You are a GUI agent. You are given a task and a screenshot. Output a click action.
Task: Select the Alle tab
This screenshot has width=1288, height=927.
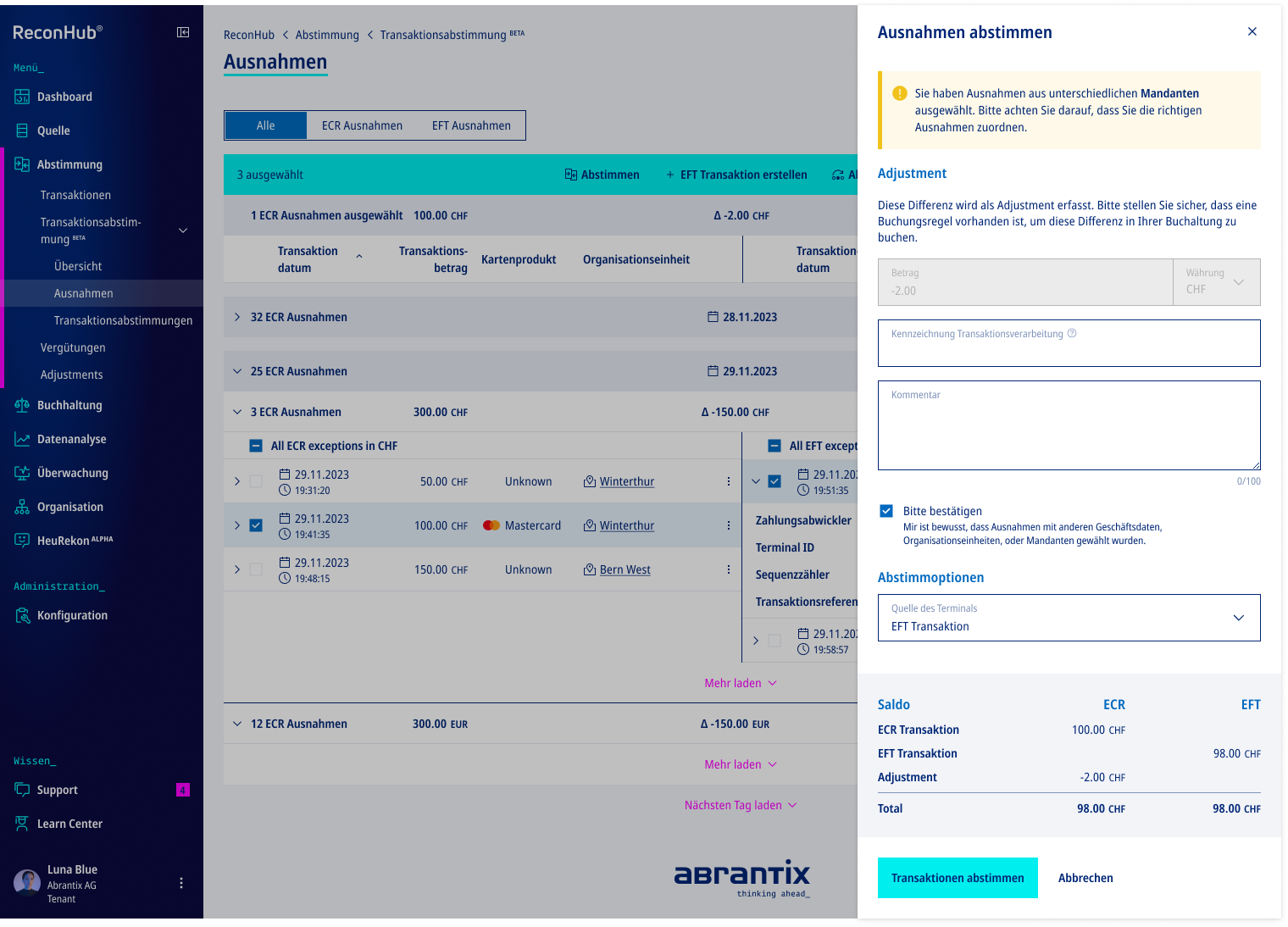point(266,125)
